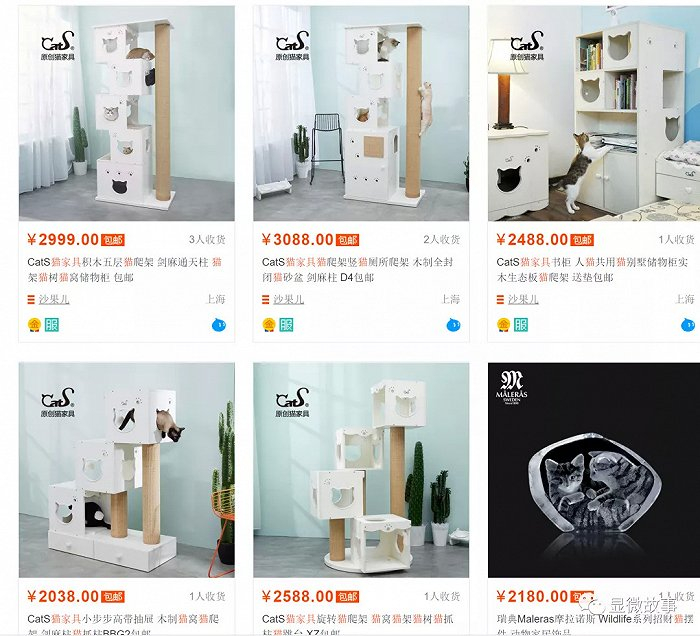The width and height of the screenshot is (700, 636).
Task: Click the green 服 badge under ¥2488 item
Action: [521, 325]
